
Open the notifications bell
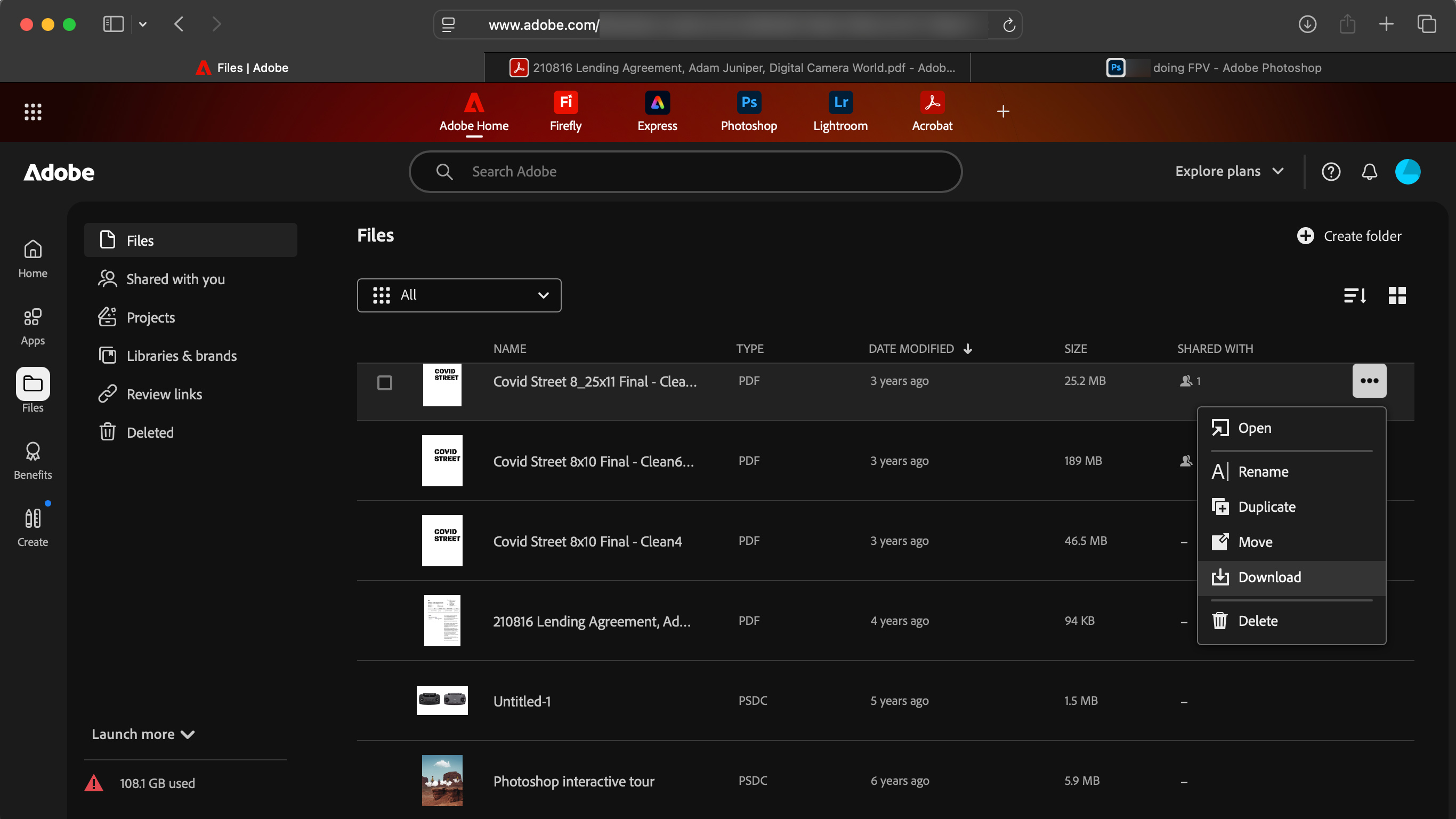pos(1369,171)
